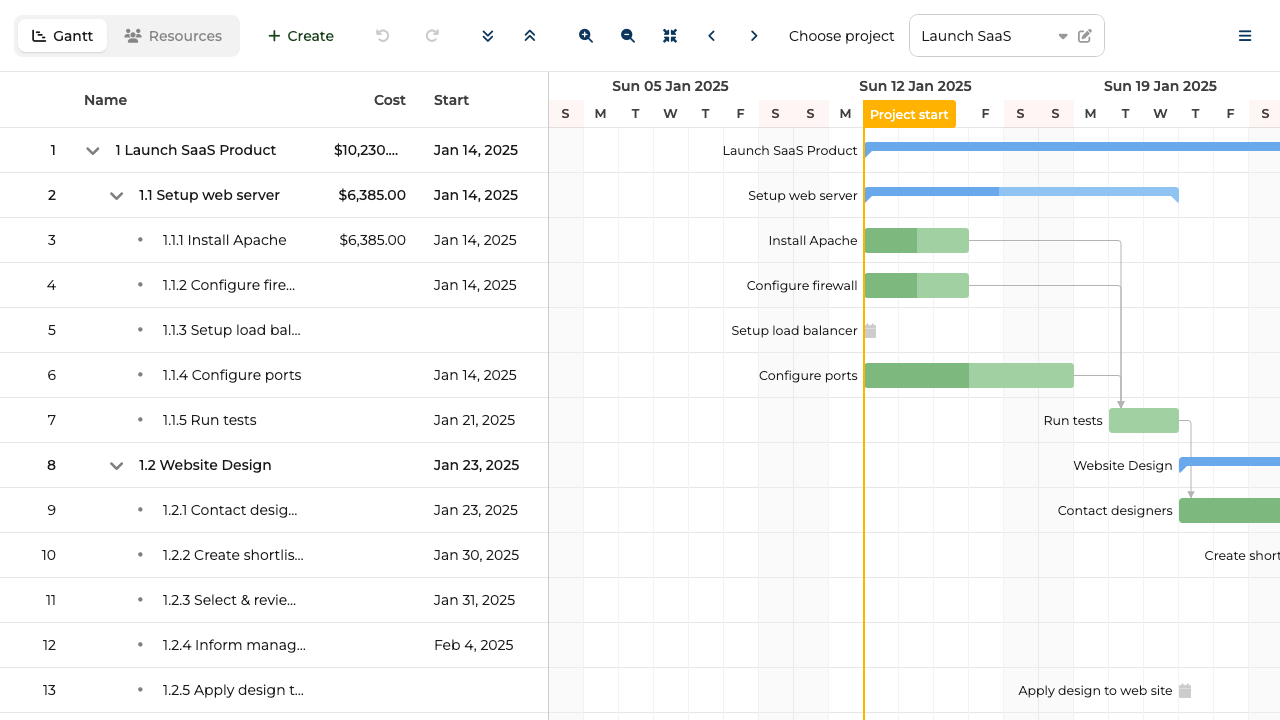Image resolution: width=1280 pixels, height=720 pixels.
Task: Click the Cost column header
Action: 390,100
